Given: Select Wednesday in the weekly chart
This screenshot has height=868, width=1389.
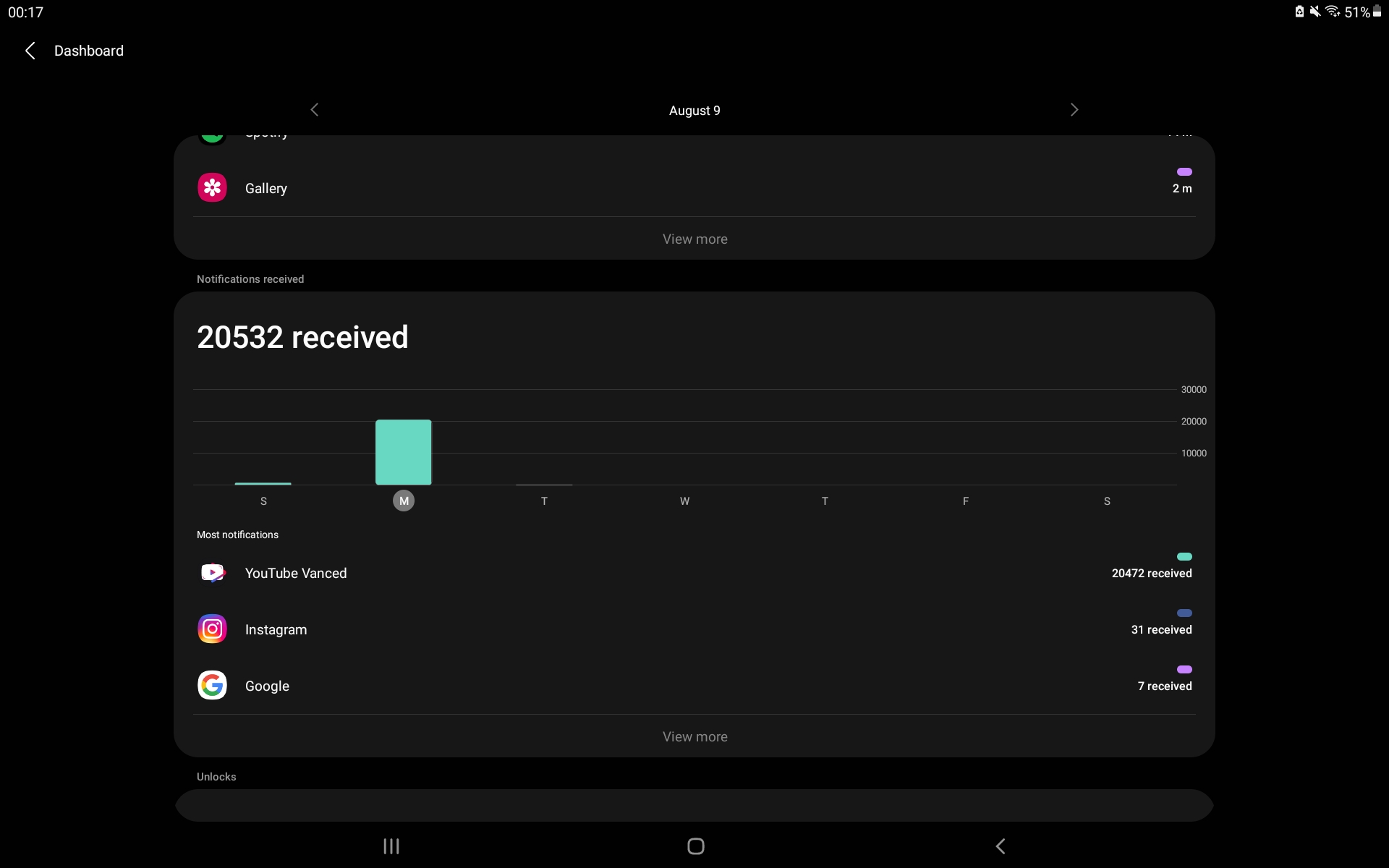Looking at the screenshot, I should point(684,501).
